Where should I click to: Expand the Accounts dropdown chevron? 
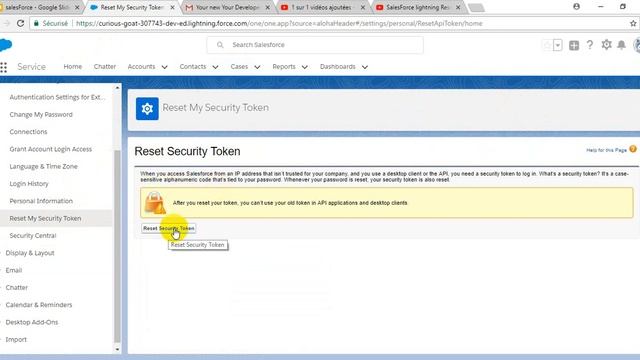tap(164, 67)
